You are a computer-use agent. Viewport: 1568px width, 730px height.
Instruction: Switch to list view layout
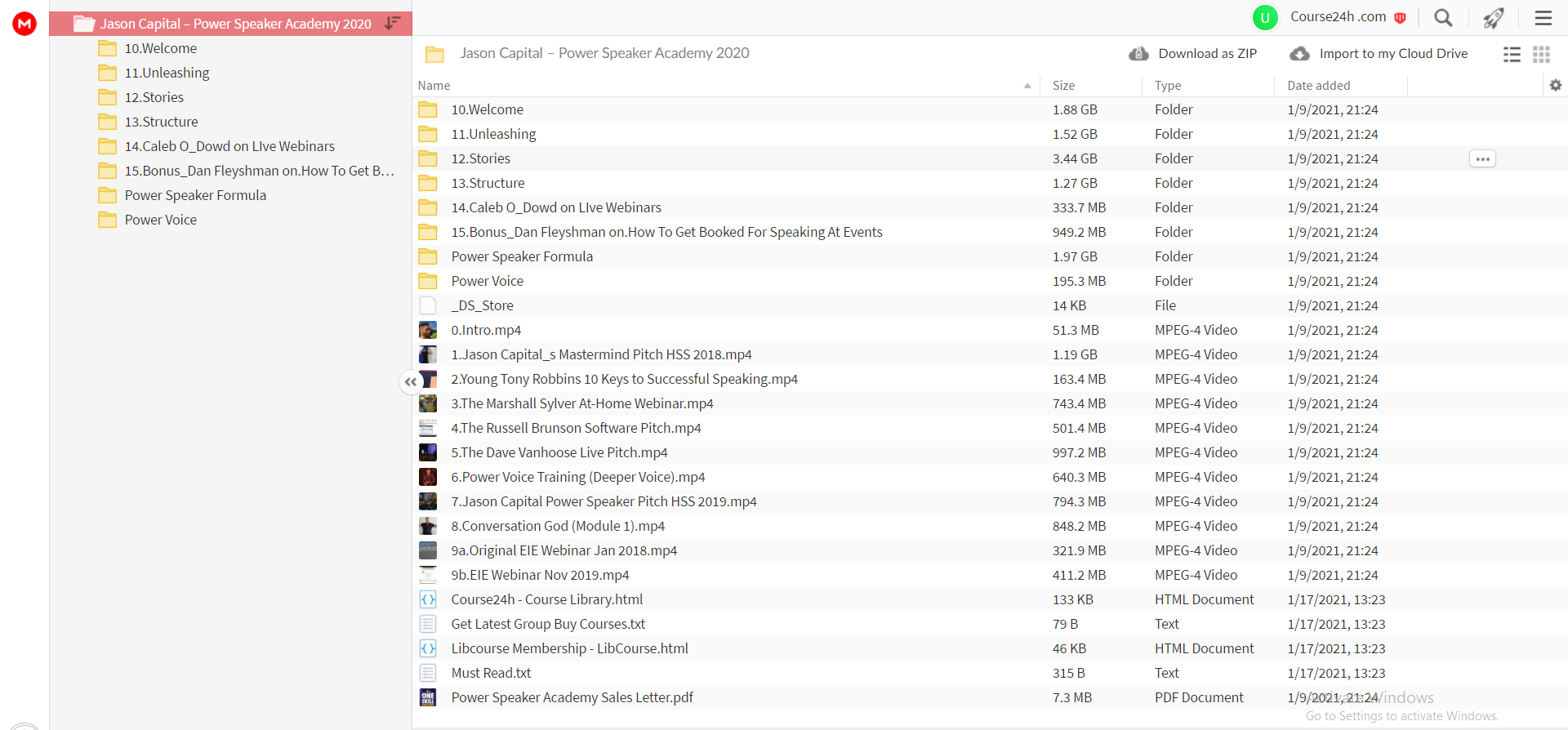[1512, 54]
